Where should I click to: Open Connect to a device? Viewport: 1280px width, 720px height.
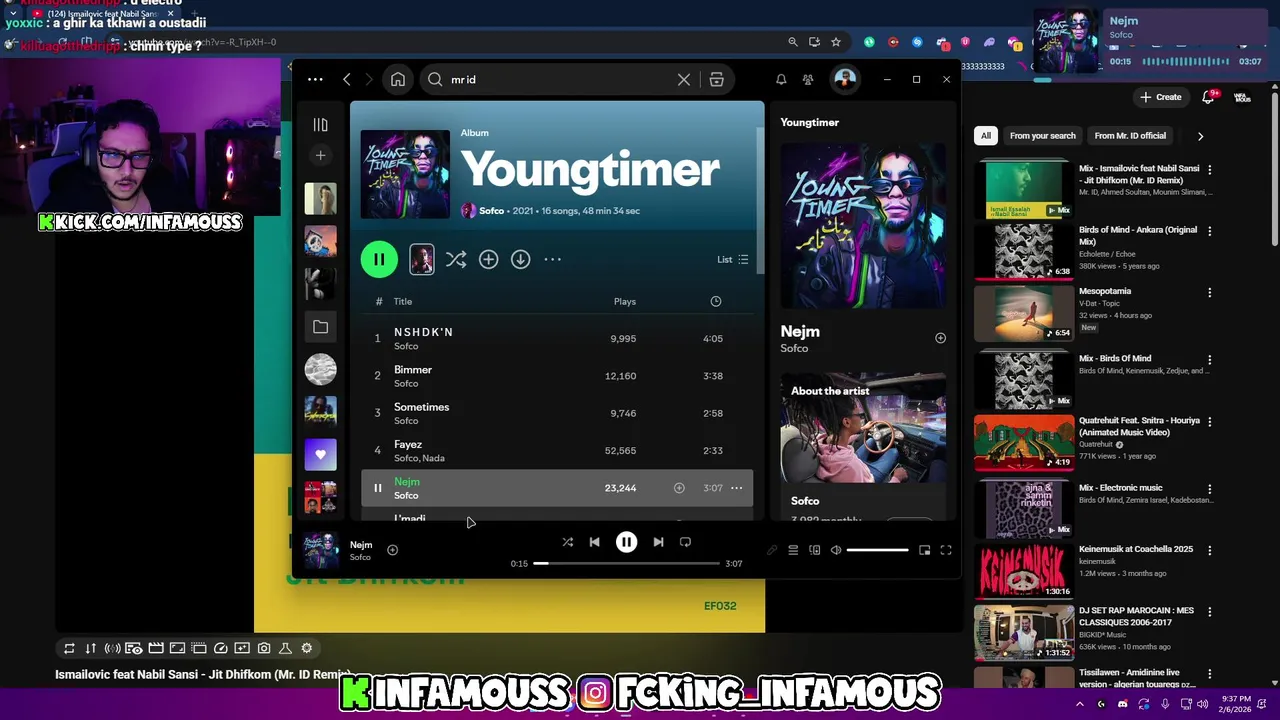click(x=814, y=550)
